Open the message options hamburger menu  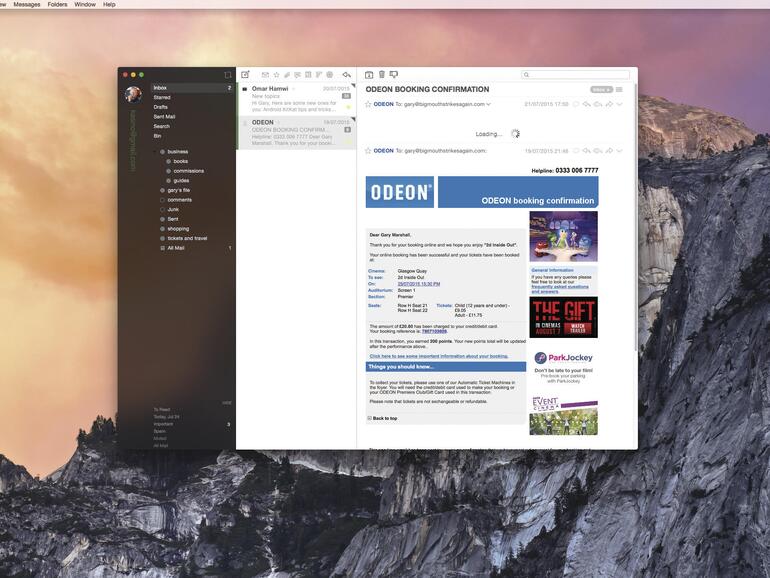619,89
